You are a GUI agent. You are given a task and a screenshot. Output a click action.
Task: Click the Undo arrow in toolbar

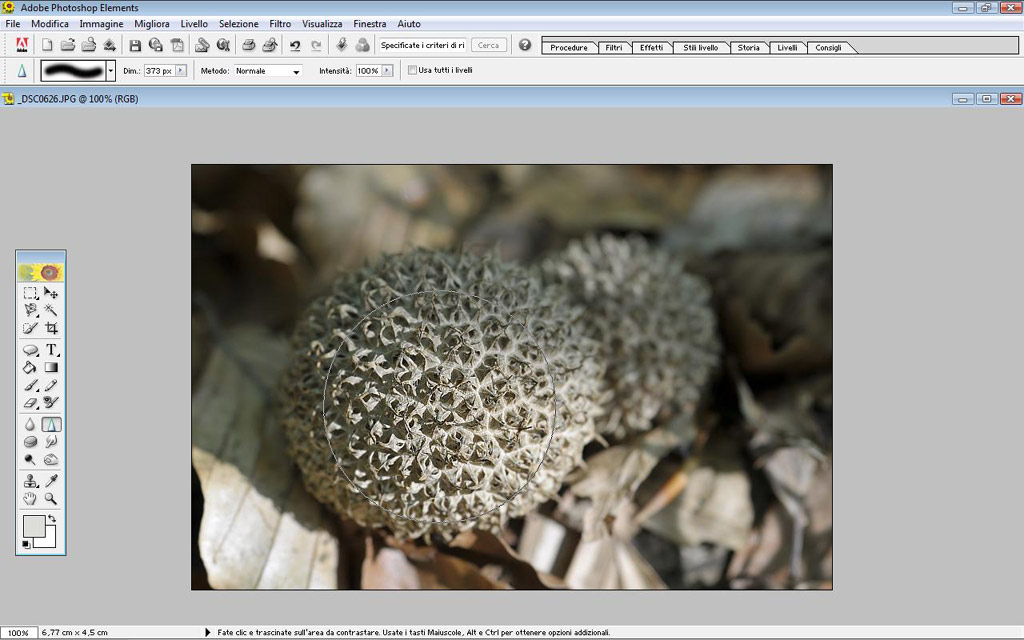[295, 45]
